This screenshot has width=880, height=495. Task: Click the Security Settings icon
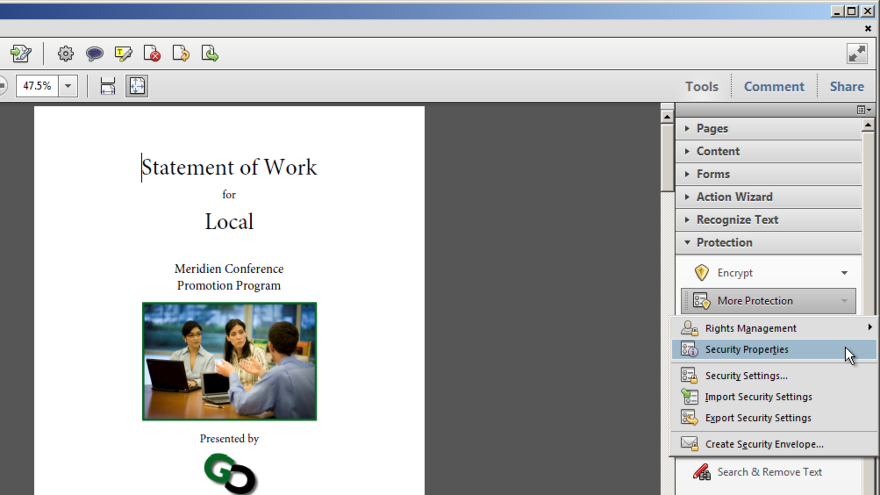click(689, 375)
